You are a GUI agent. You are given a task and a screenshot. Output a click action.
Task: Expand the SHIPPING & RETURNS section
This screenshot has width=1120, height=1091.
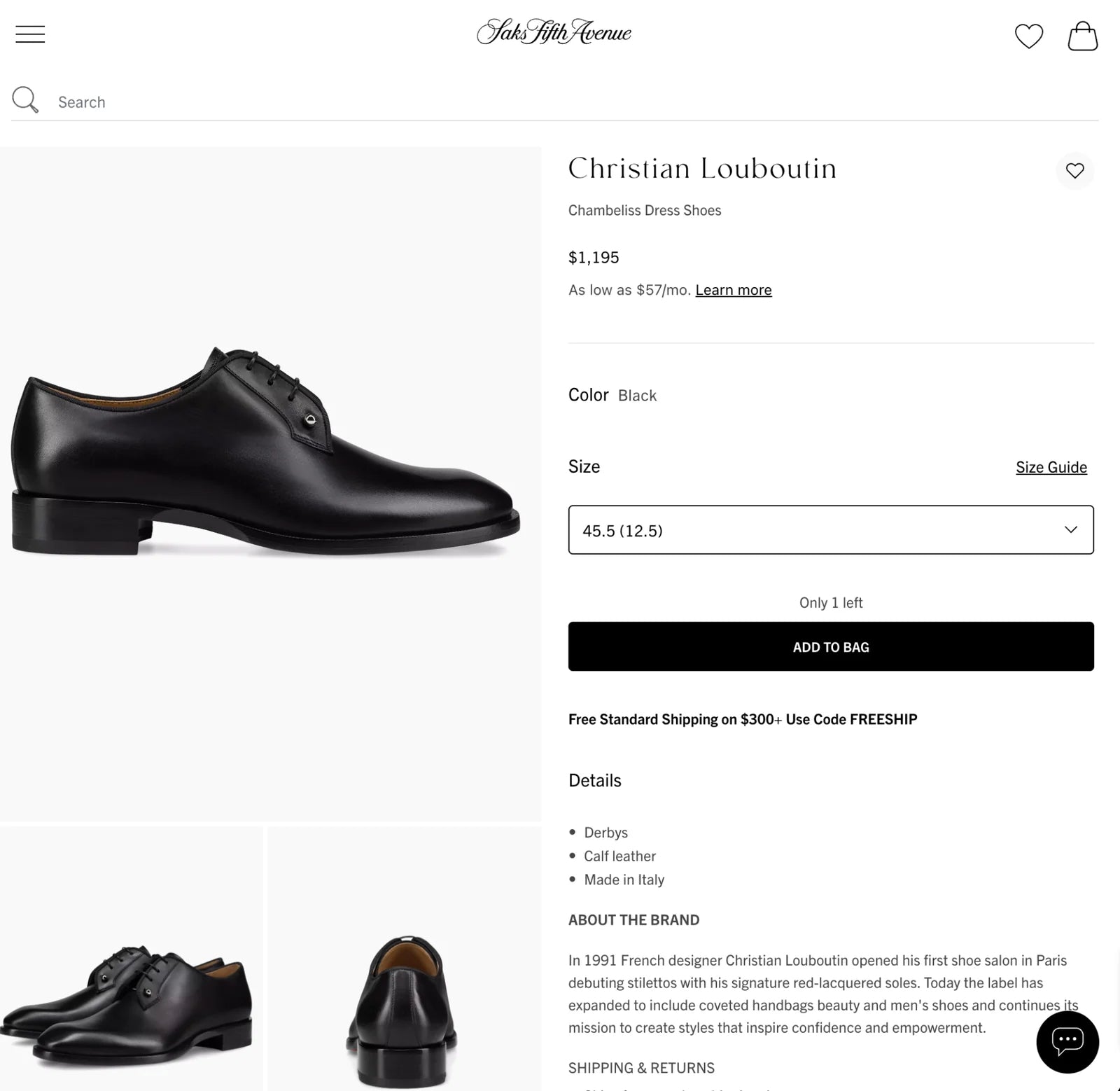(x=641, y=1068)
